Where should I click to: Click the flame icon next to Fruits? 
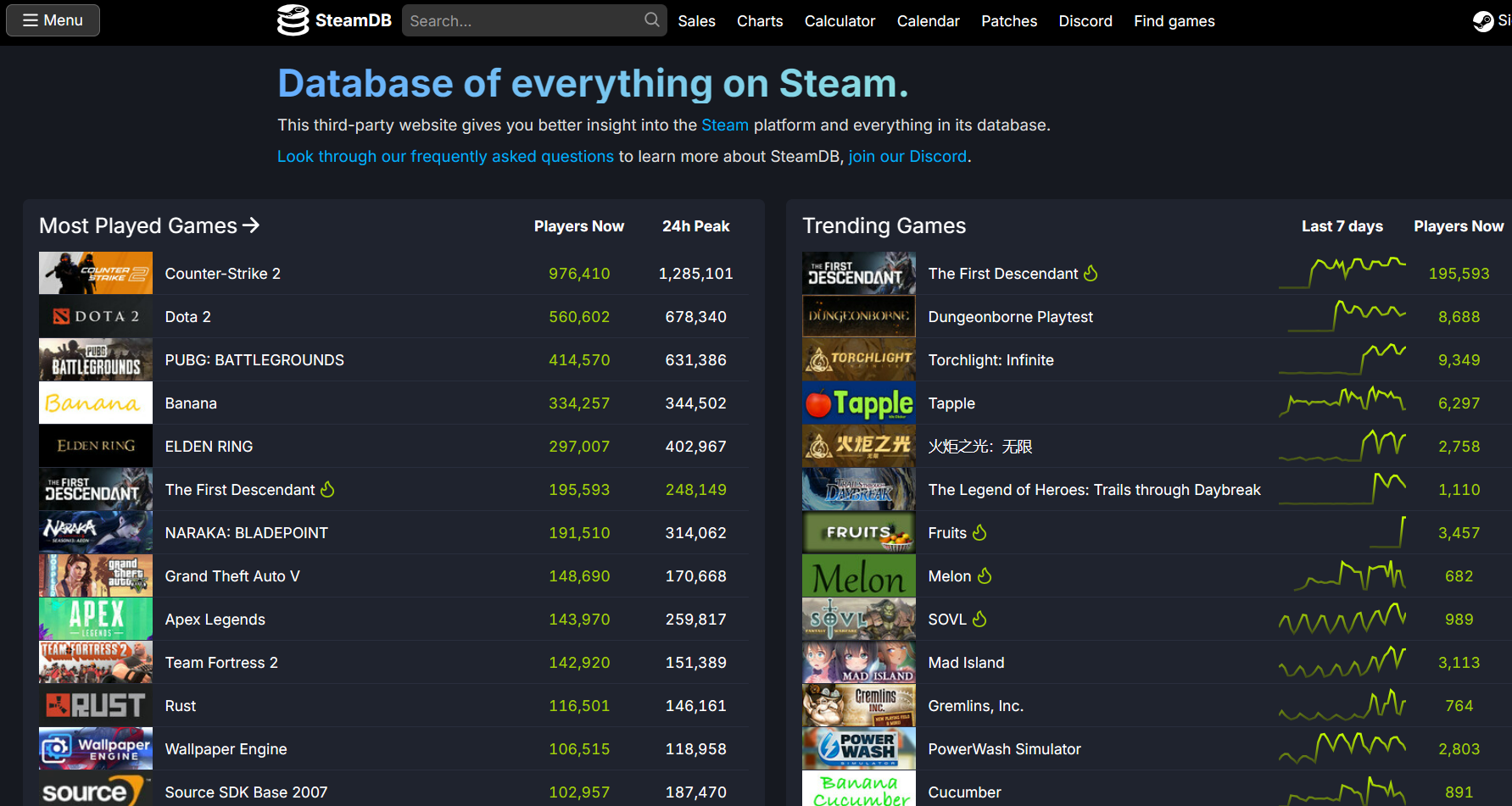(x=979, y=532)
